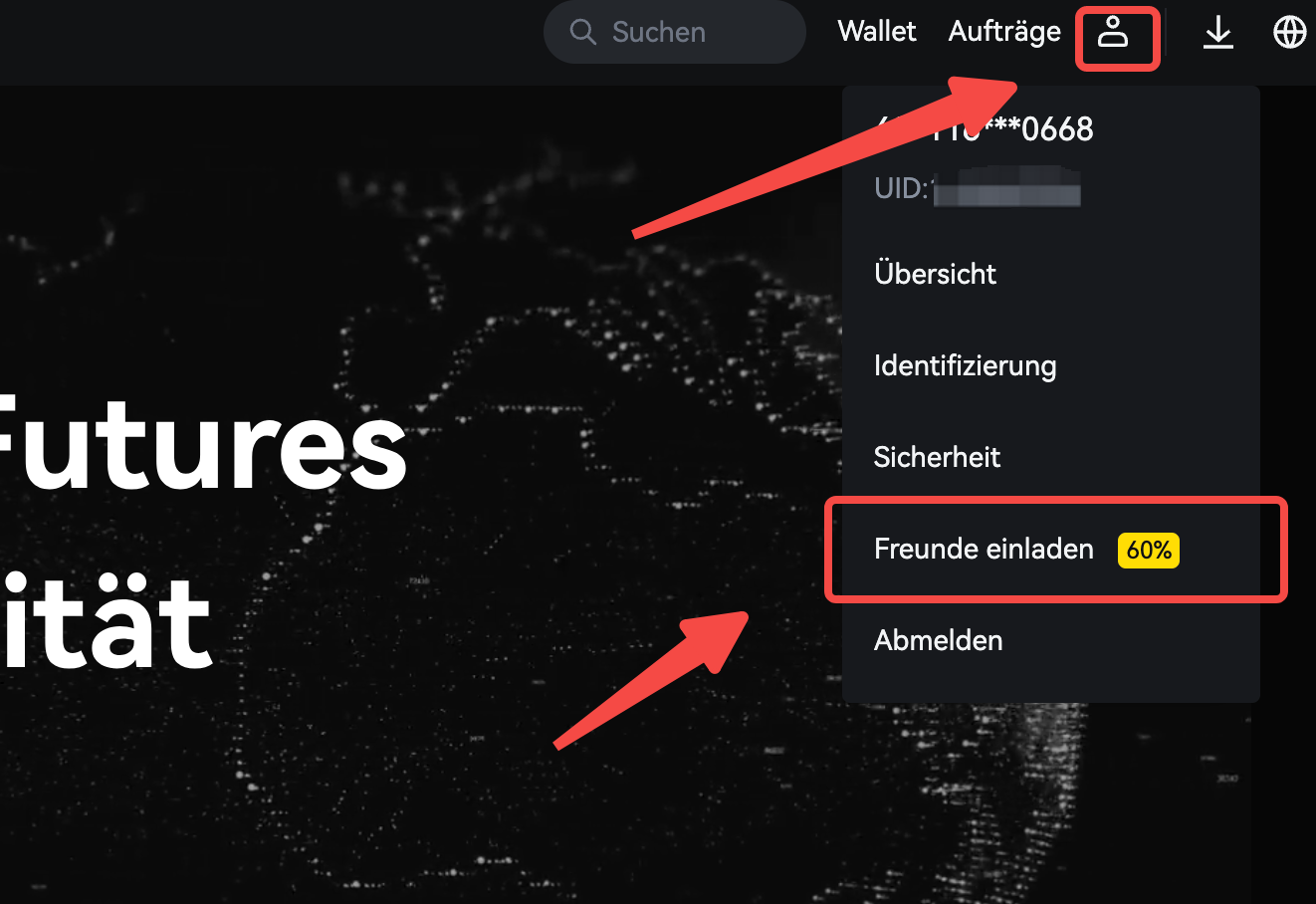Select Übersicht in the profile dropdown
The height and width of the screenshot is (904, 1316).
pyautogui.click(x=935, y=274)
